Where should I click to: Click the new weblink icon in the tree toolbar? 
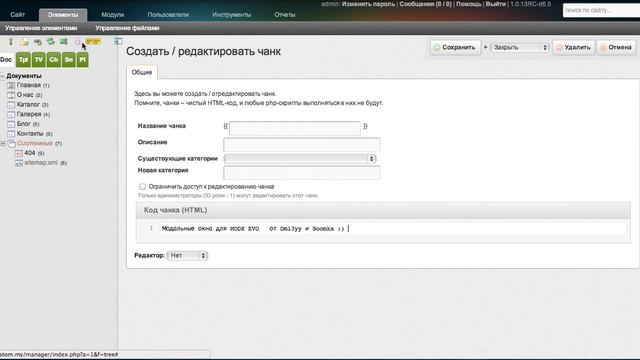(x=38, y=42)
